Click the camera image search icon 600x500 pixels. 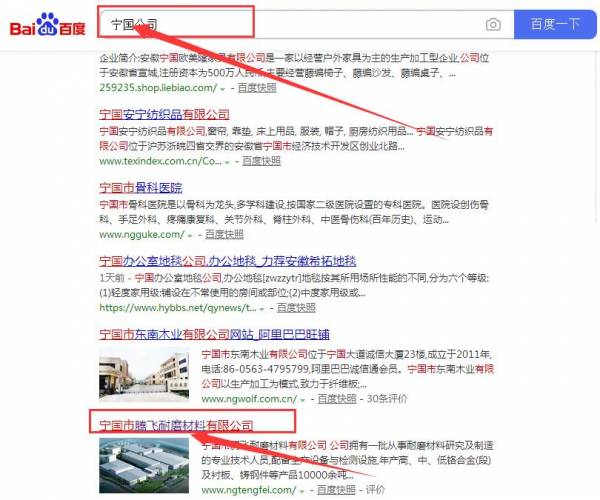[492, 24]
